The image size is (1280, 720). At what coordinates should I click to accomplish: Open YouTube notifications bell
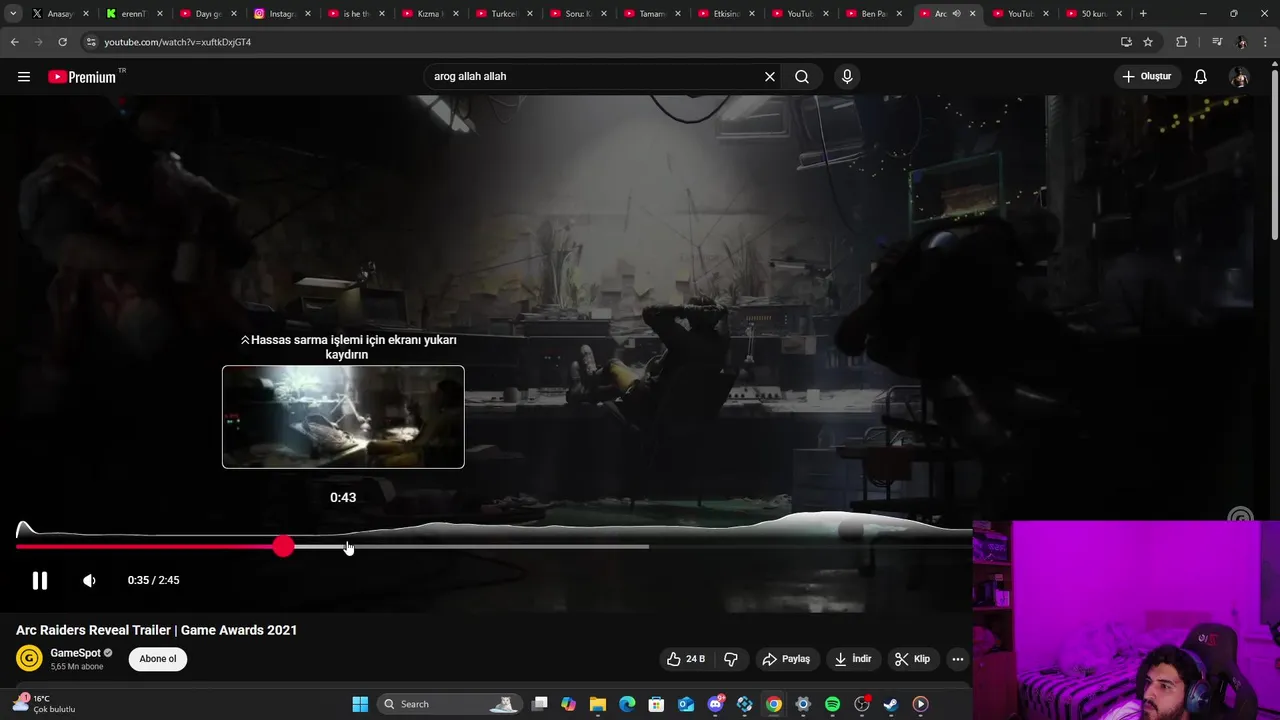(x=1200, y=76)
